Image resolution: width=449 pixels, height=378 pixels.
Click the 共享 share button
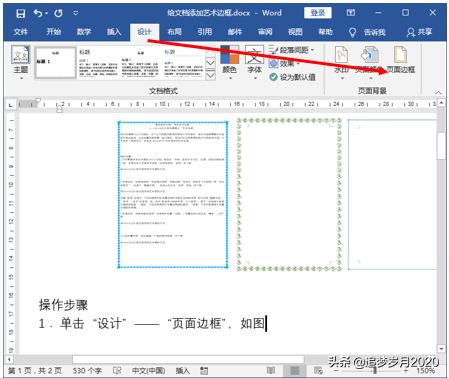pos(419,32)
